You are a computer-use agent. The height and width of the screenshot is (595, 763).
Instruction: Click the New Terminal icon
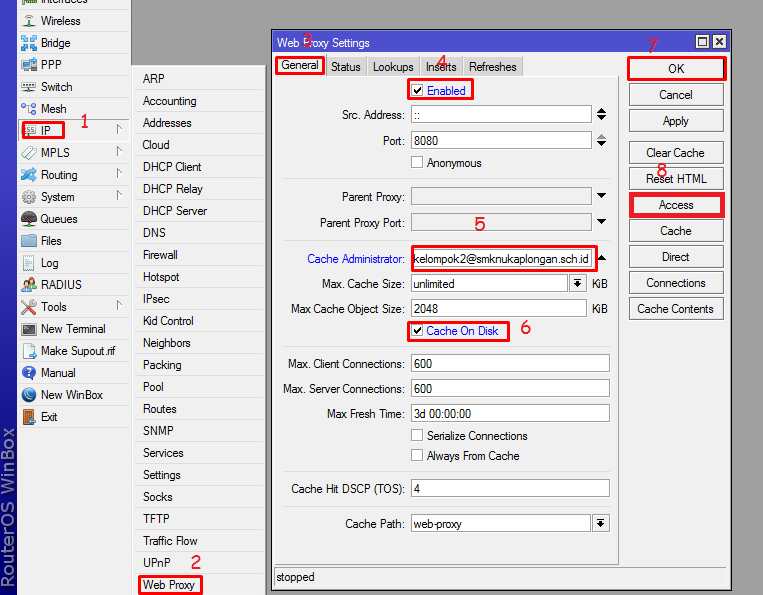[x=29, y=329]
